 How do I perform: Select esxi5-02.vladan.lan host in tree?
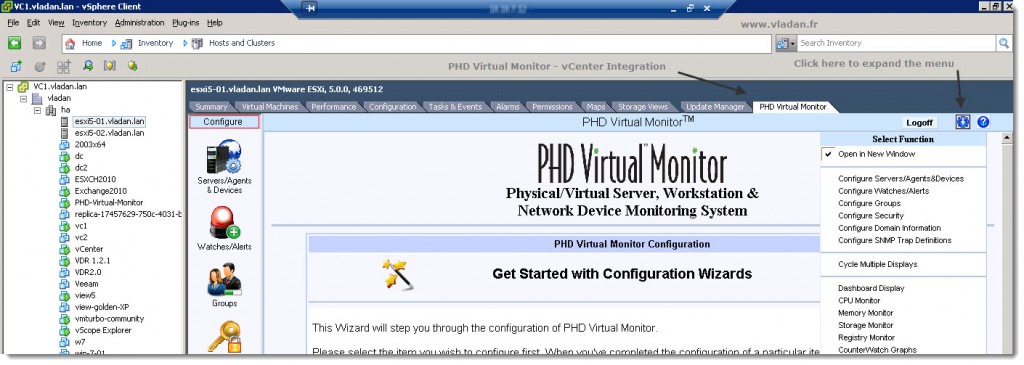pos(109,133)
